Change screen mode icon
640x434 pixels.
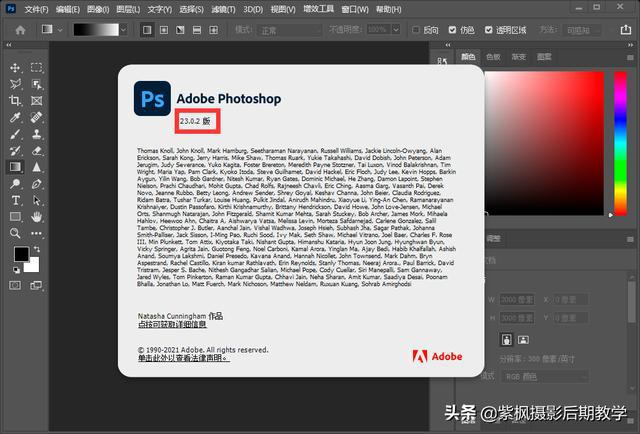(x=36, y=285)
